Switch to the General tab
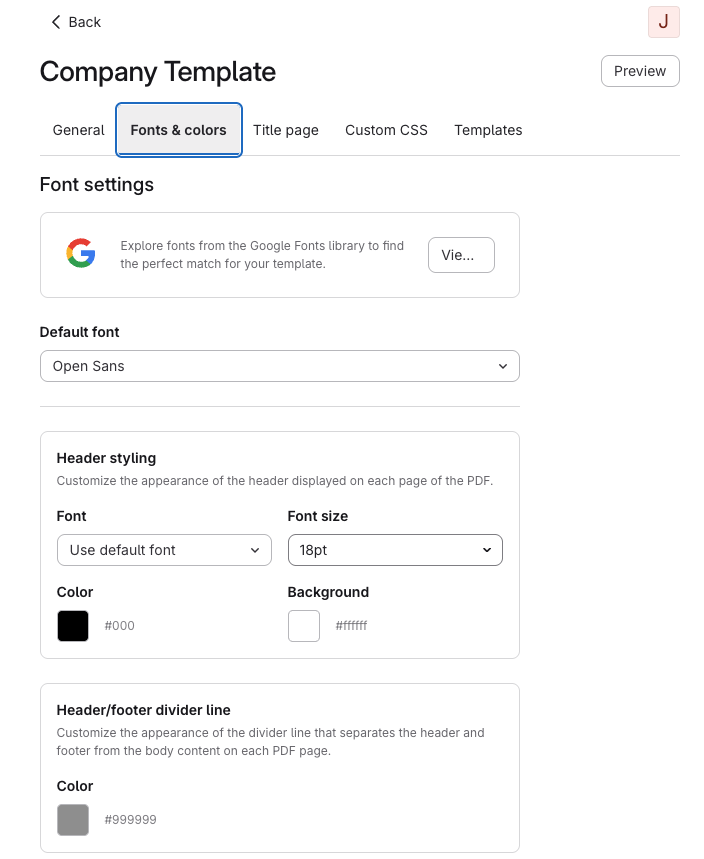Viewport: 704px width, 859px height. (78, 130)
